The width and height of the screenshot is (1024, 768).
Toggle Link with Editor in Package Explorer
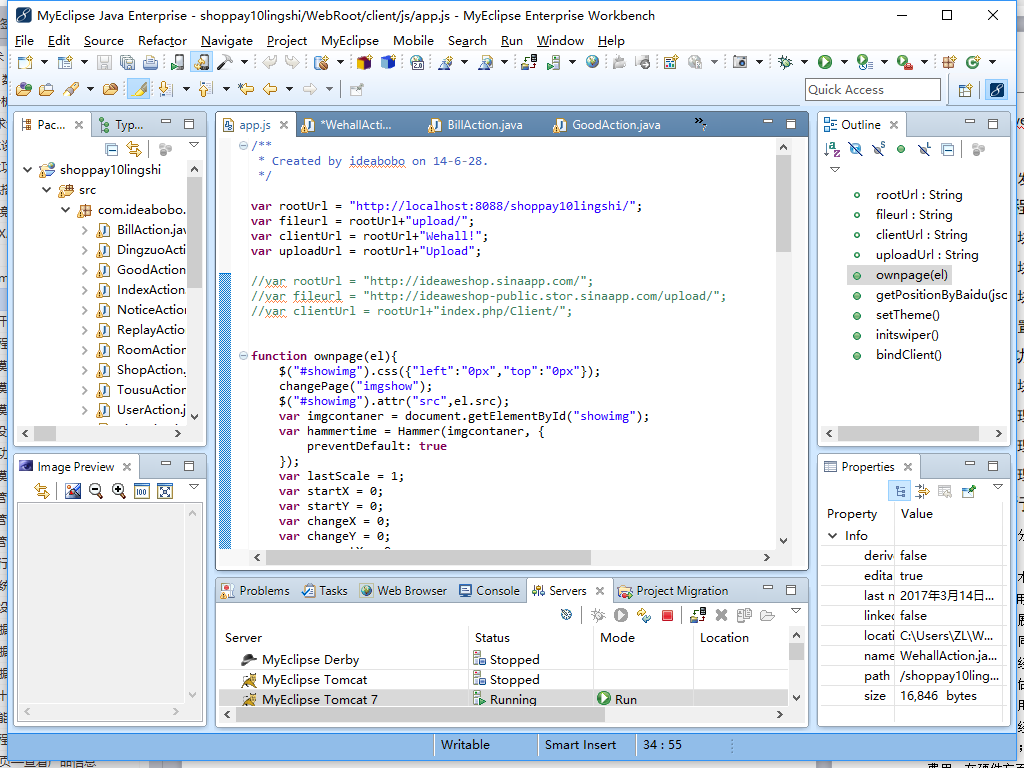pyautogui.click(x=134, y=149)
